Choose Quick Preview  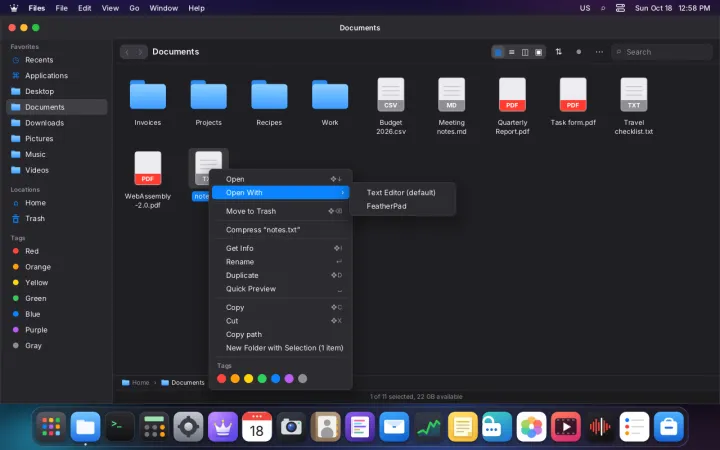pyautogui.click(x=280, y=289)
